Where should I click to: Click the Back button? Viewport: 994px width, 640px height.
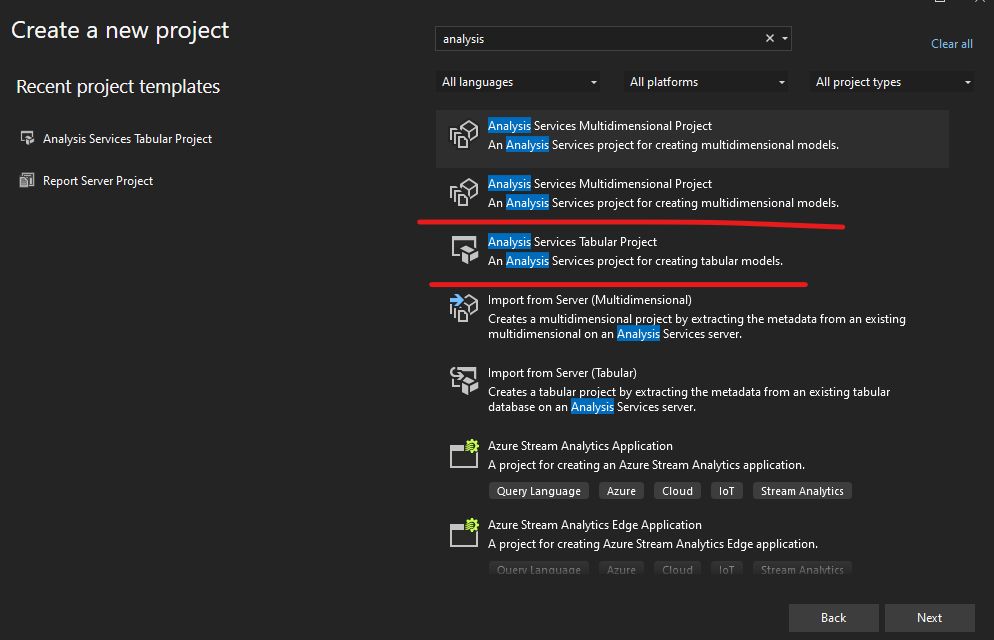click(834, 618)
